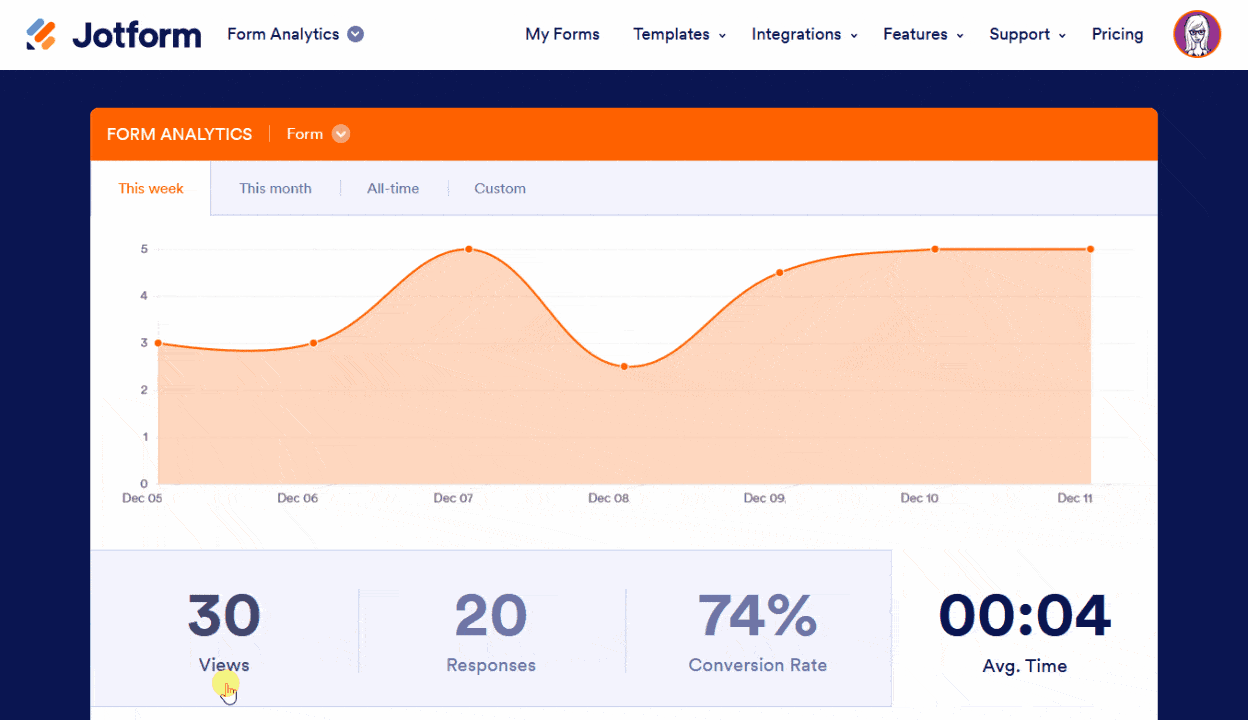This screenshot has height=720, width=1248.
Task: Expand the Features menu
Action: (x=923, y=34)
